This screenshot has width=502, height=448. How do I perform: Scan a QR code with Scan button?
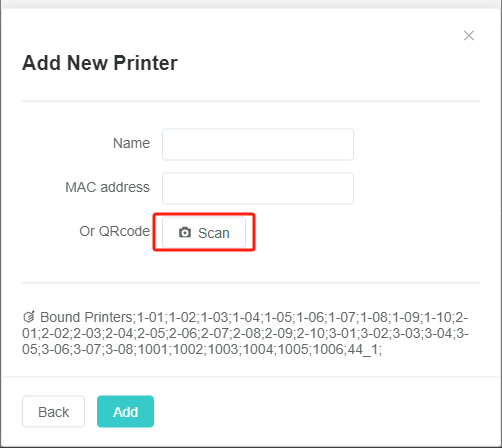(x=204, y=232)
